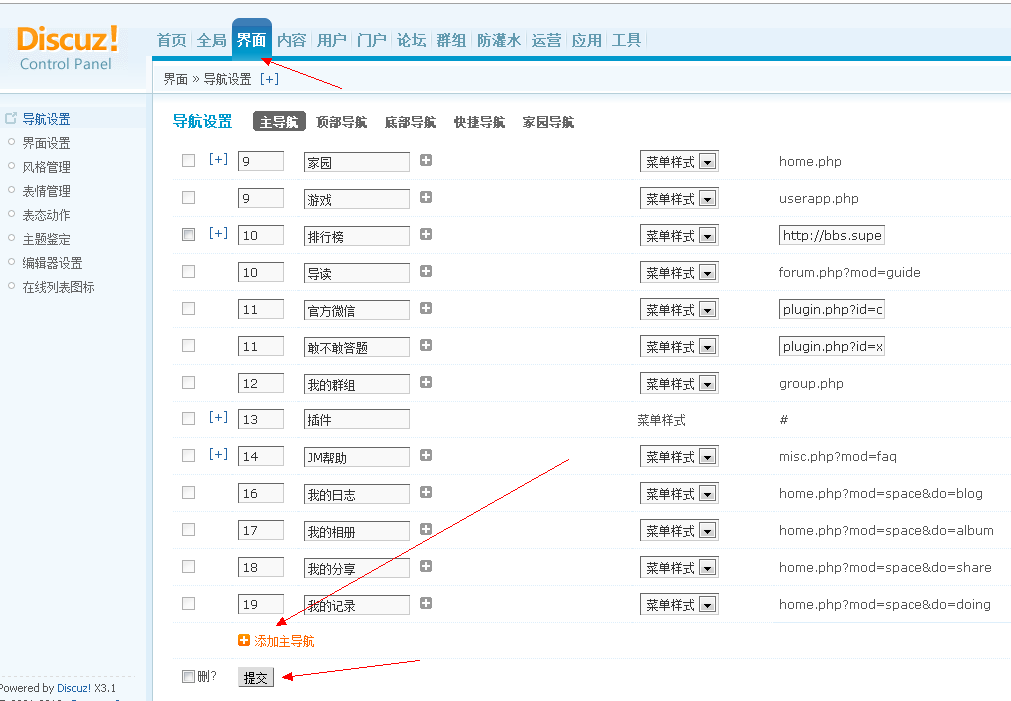Click the URL field containing http://bbs.supe
This screenshot has width=1011, height=701.
point(832,235)
